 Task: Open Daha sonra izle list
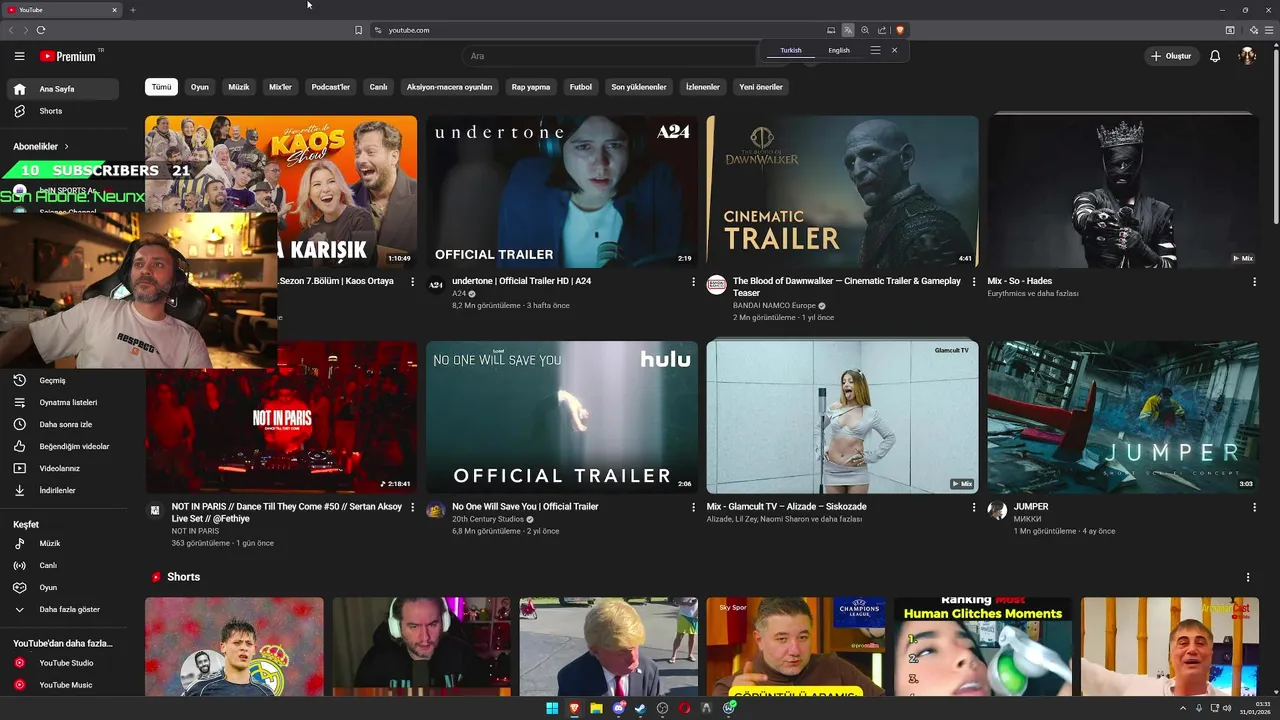[63, 424]
